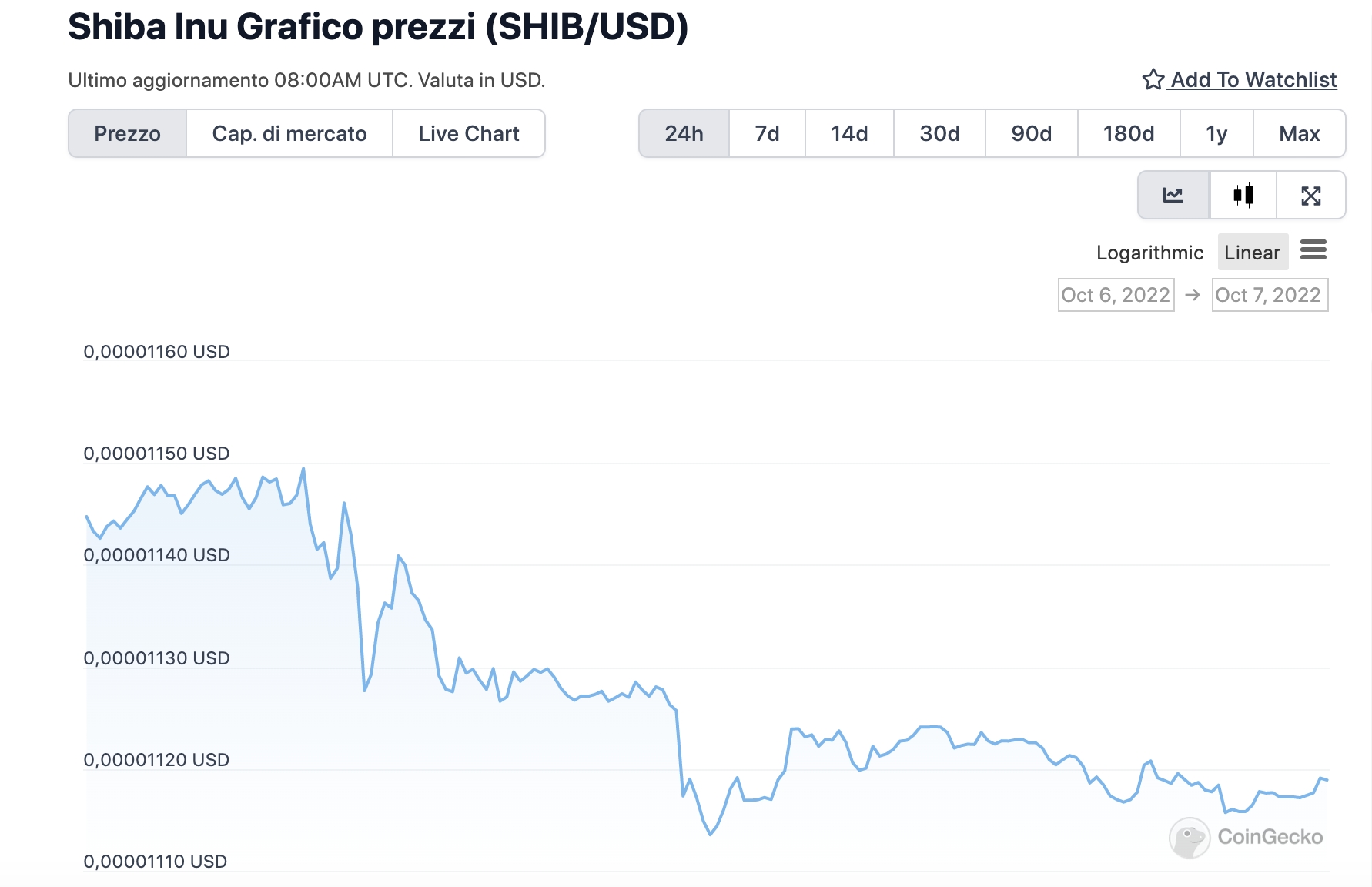
Task: Click the Shiba Inu Grafico prezzi heading
Action: pyautogui.click(x=378, y=27)
